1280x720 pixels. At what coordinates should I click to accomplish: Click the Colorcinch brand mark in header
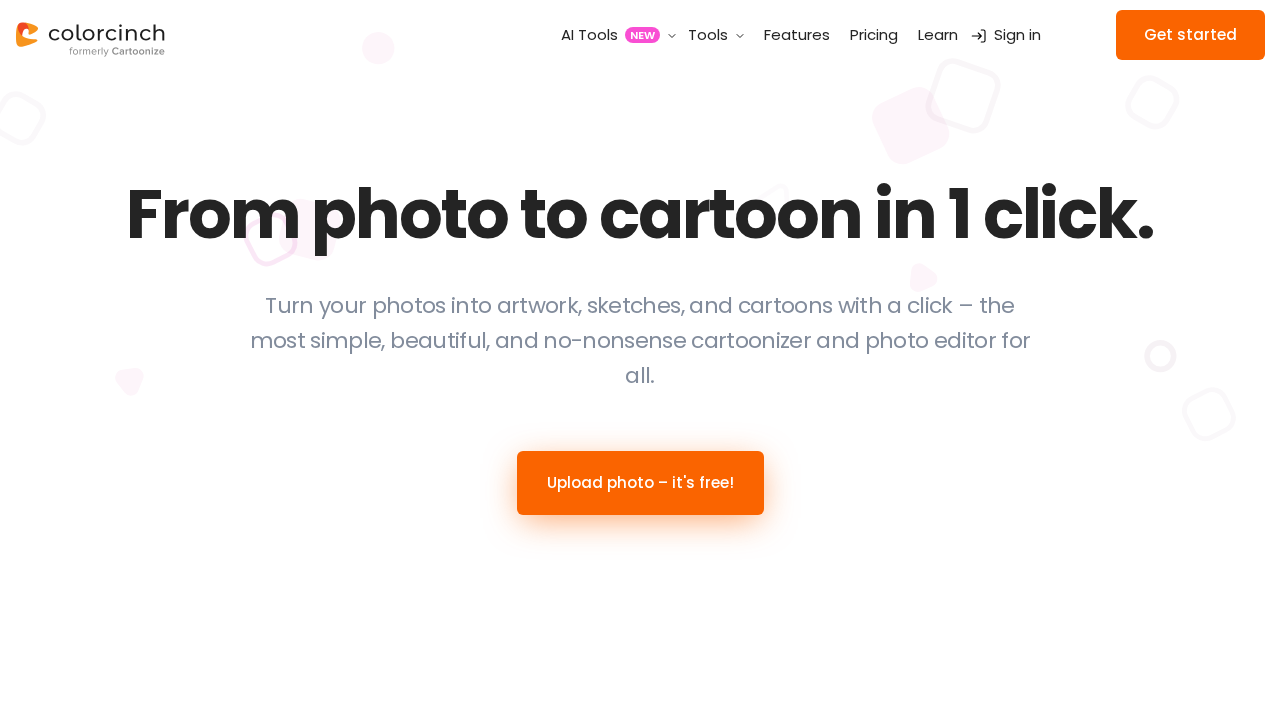[88, 33]
